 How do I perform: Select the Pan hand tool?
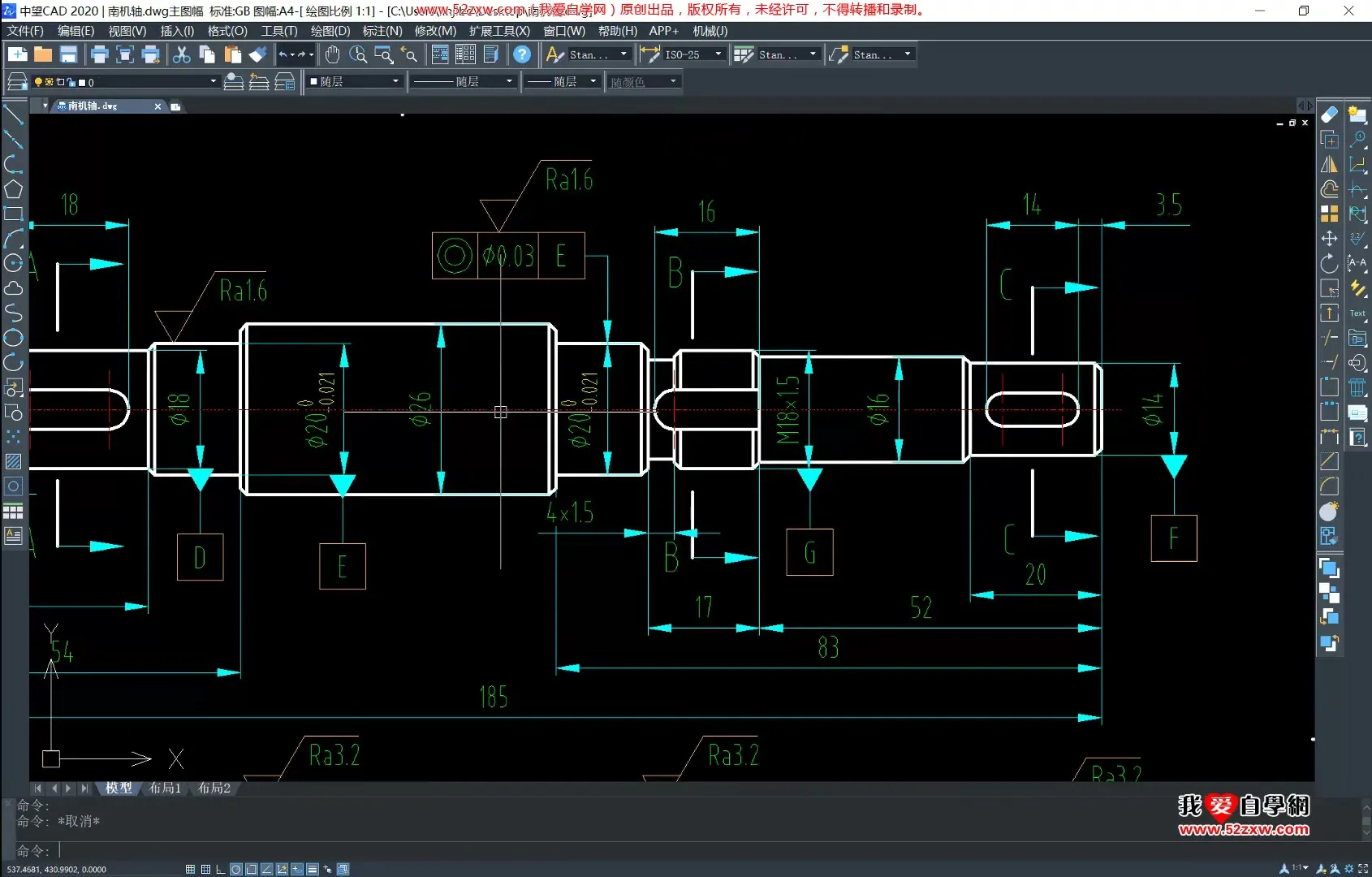[332, 54]
